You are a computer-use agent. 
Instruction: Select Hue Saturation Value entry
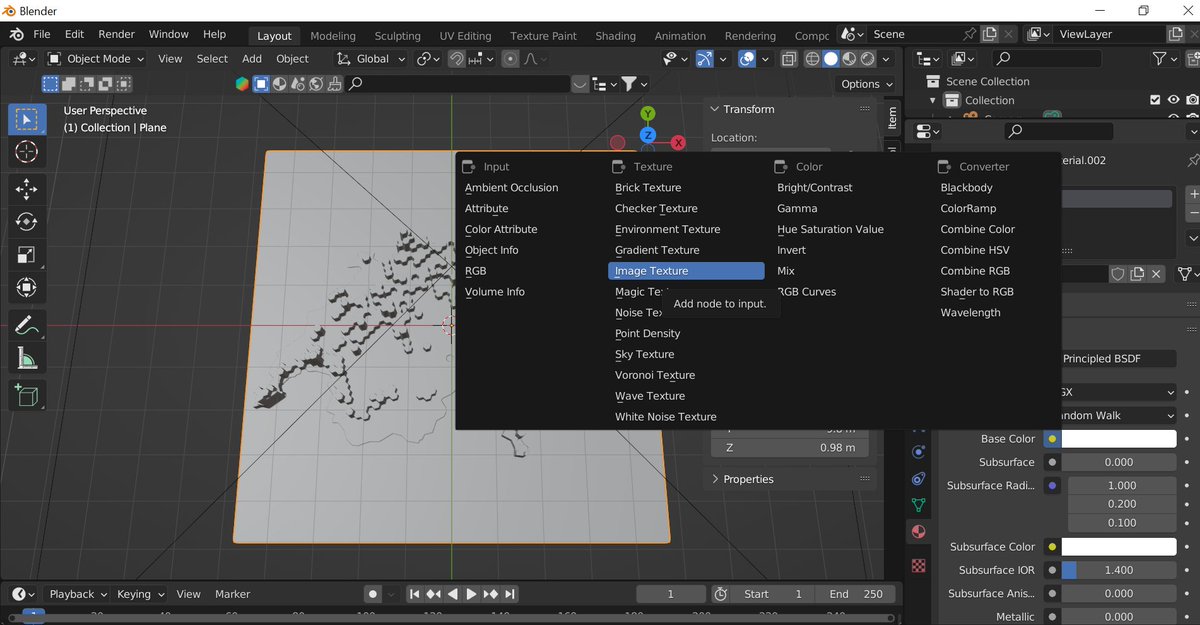(830, 229)
